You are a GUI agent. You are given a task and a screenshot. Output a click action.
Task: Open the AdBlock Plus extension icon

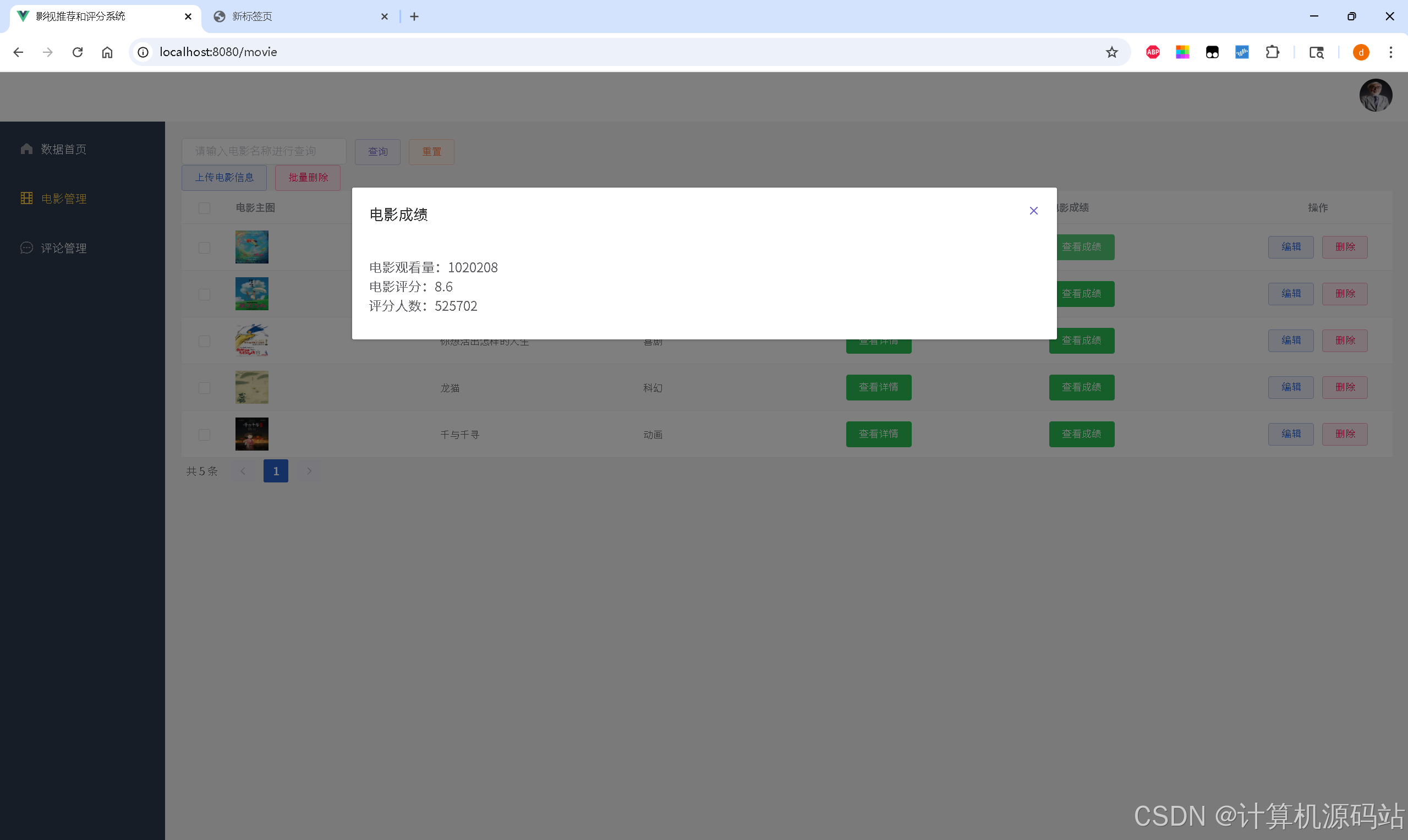[x=1153, y=52]
